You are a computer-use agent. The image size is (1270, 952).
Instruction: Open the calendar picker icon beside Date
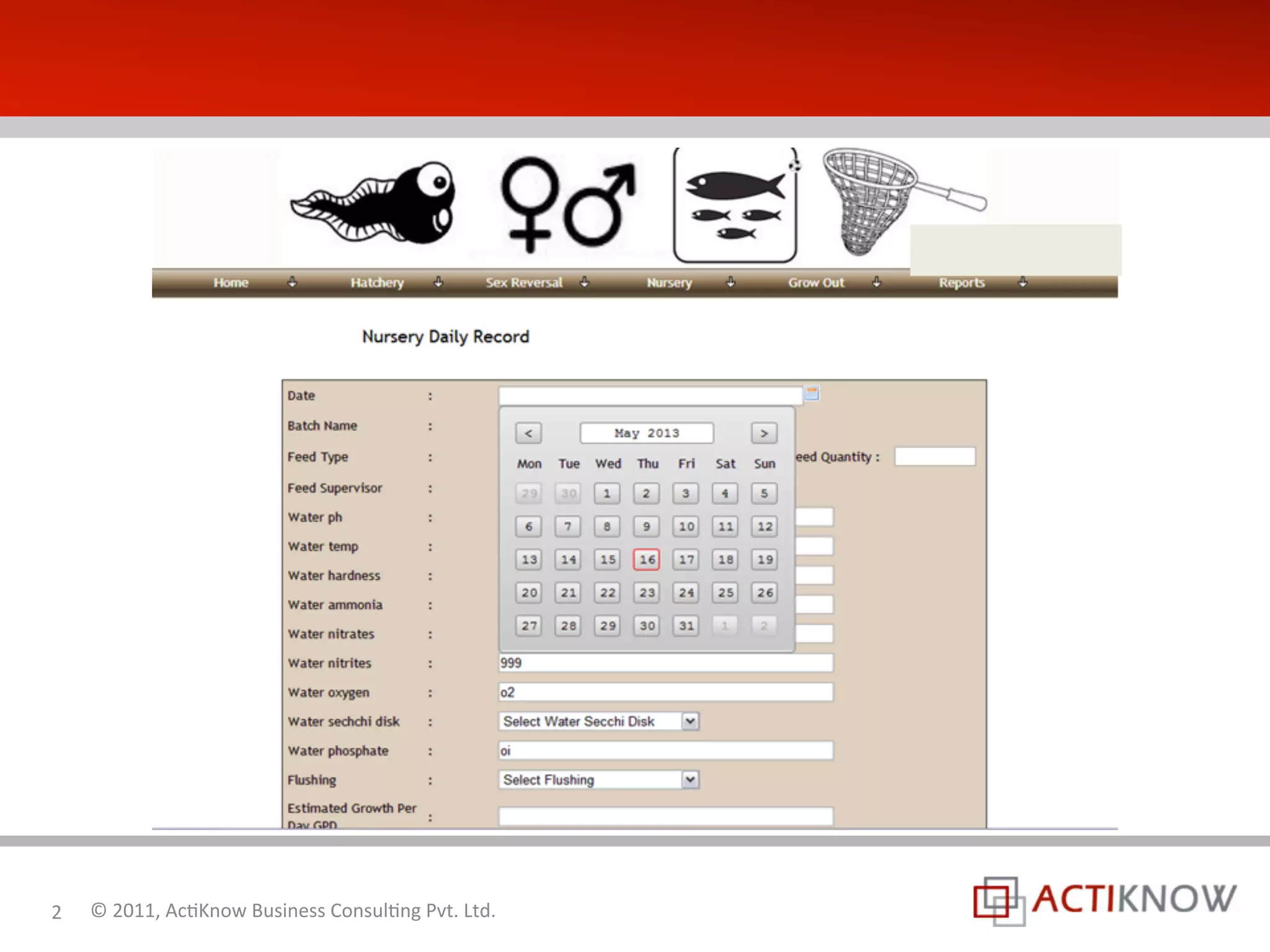(x=812, y=394)
